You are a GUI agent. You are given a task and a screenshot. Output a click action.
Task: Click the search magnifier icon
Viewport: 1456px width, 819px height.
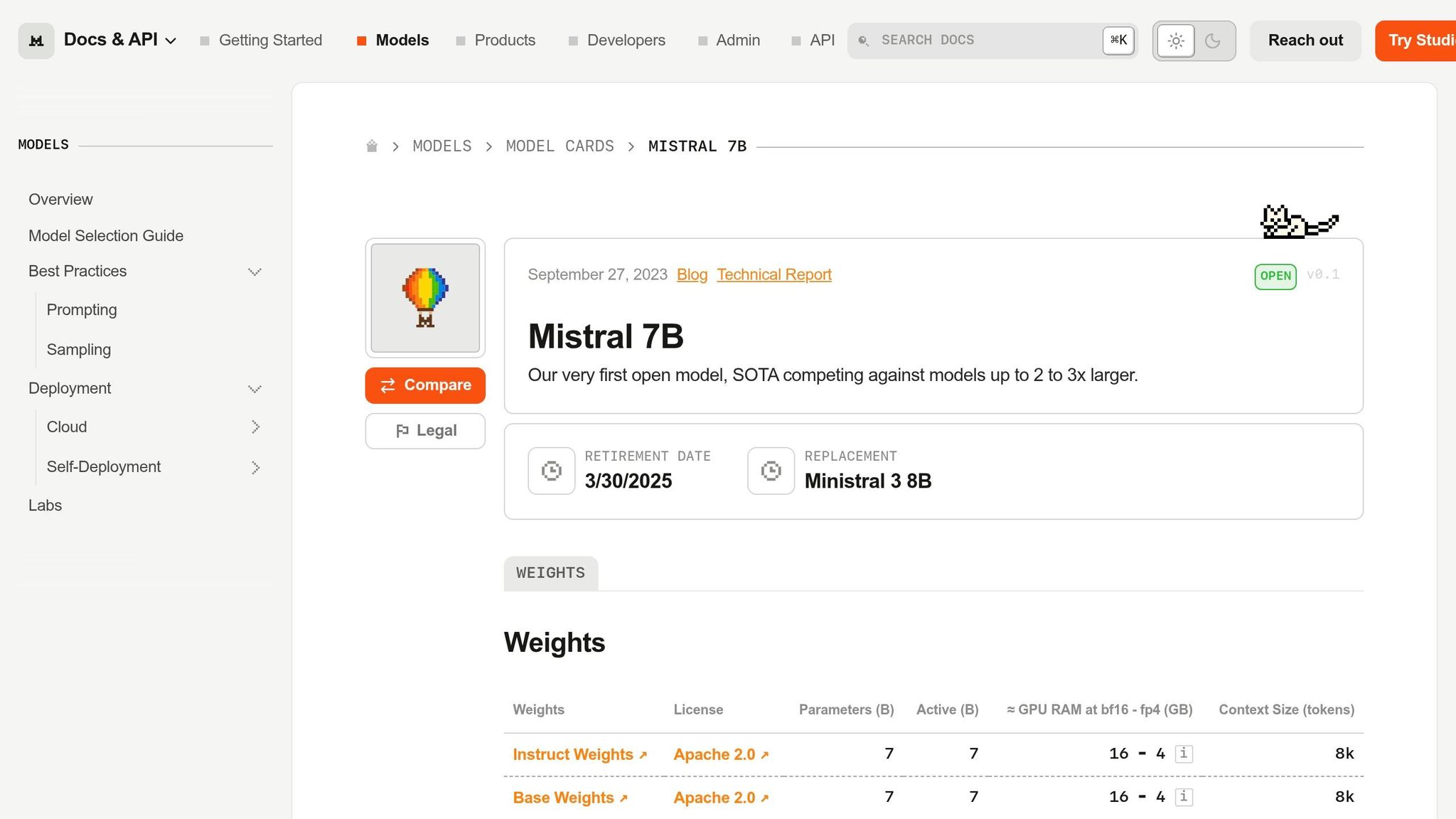pyautogui.click(x=863, y=41)
